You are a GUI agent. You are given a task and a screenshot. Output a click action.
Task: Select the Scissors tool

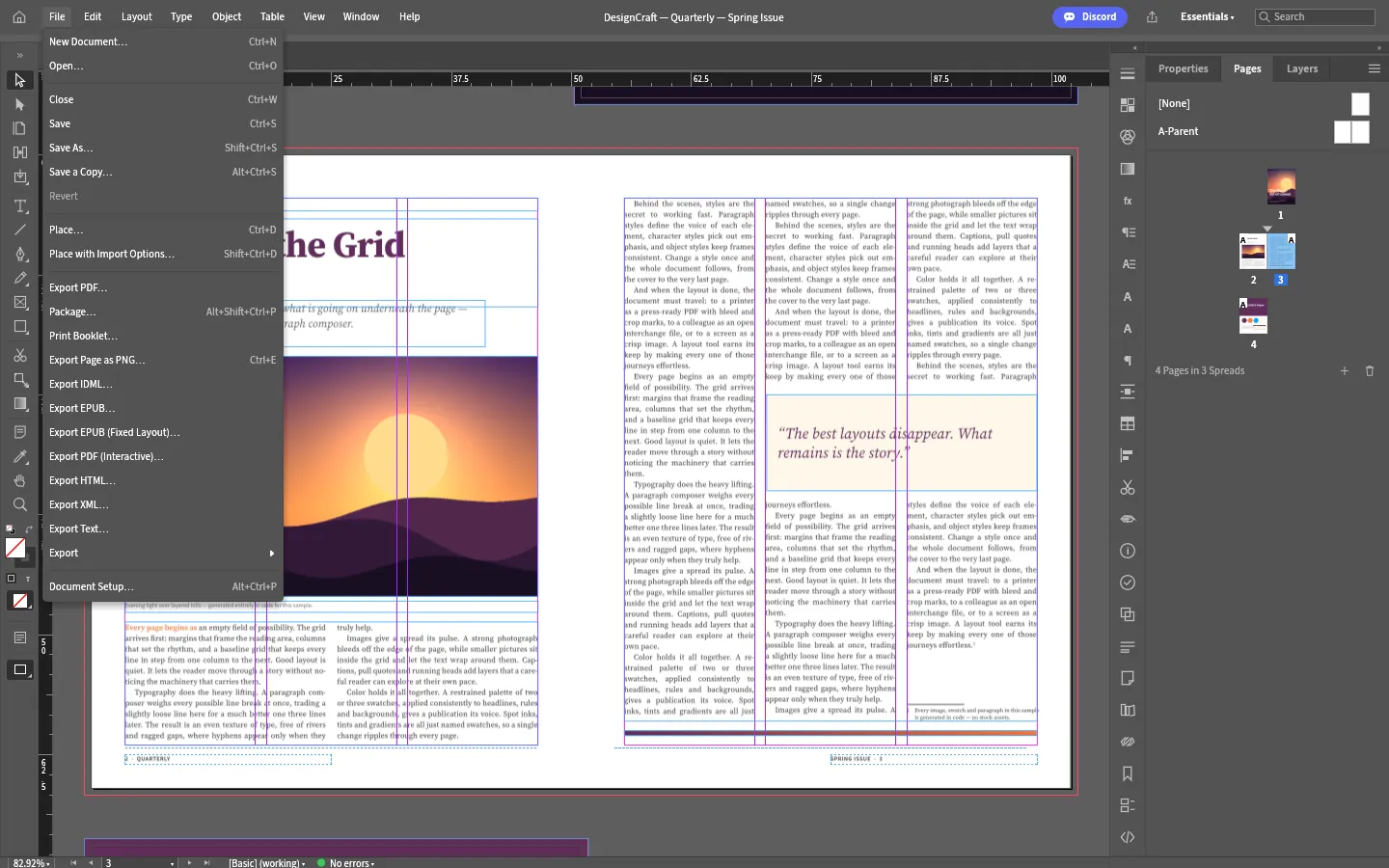point(19,355)
